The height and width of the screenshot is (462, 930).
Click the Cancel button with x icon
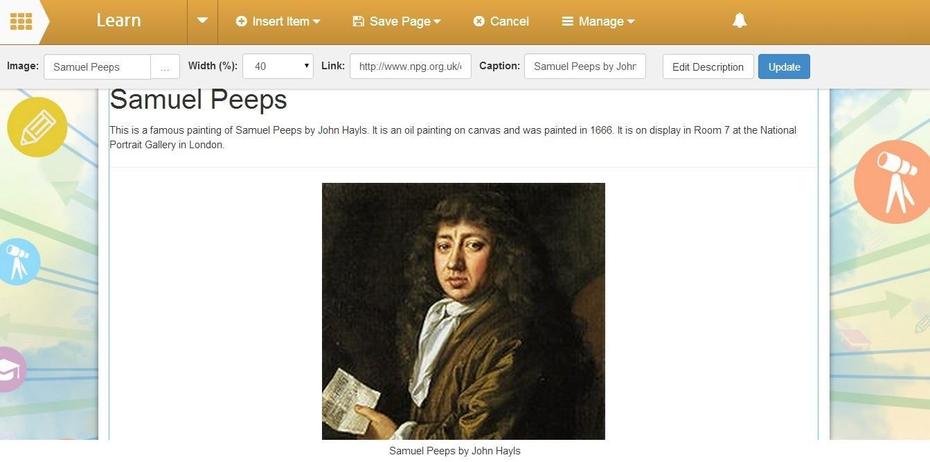click(501, 21)
